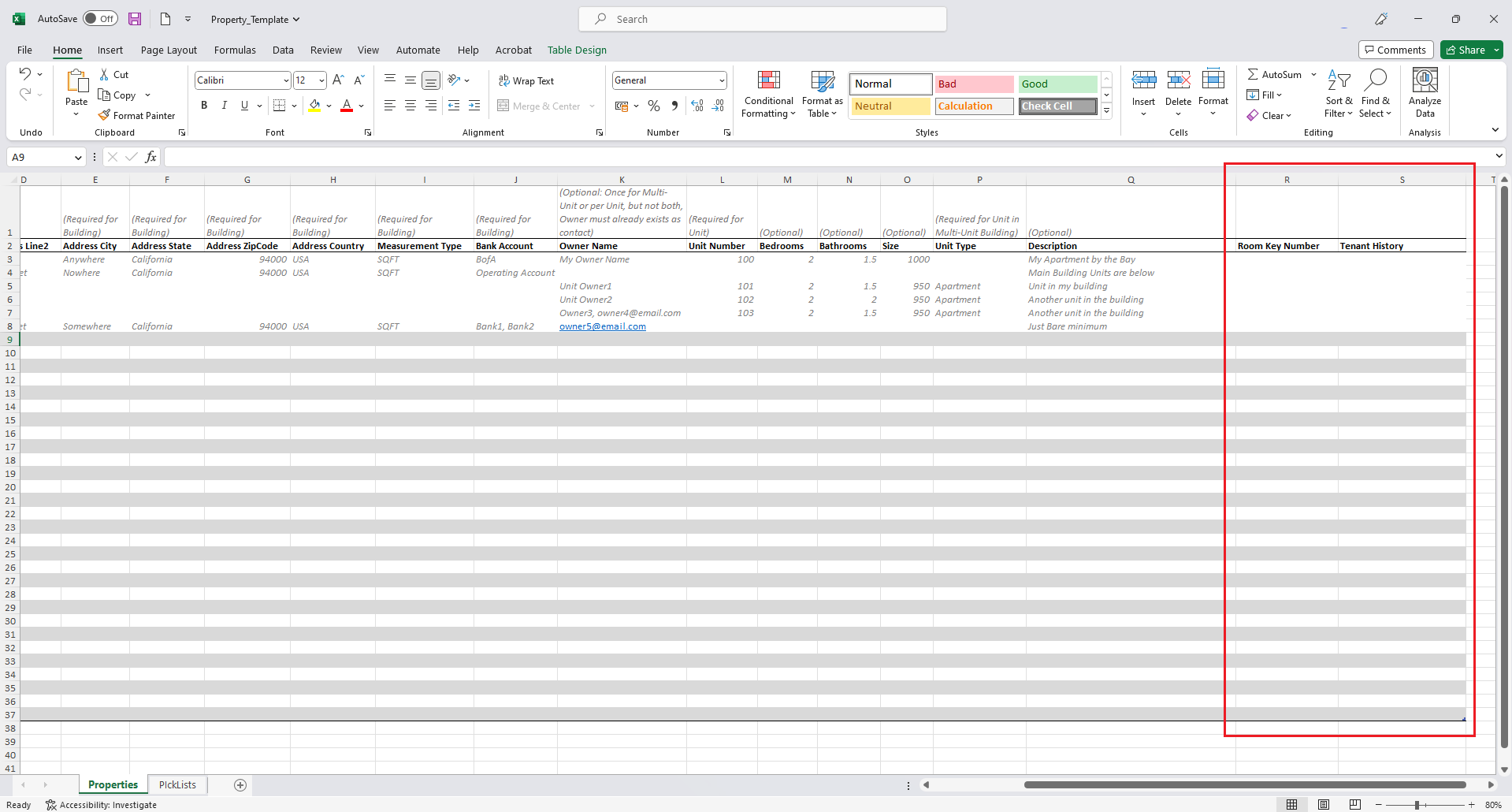Select the Properties sheet tab
Viewport: 1512px width, 812px height.
click(x=113, y=784)
